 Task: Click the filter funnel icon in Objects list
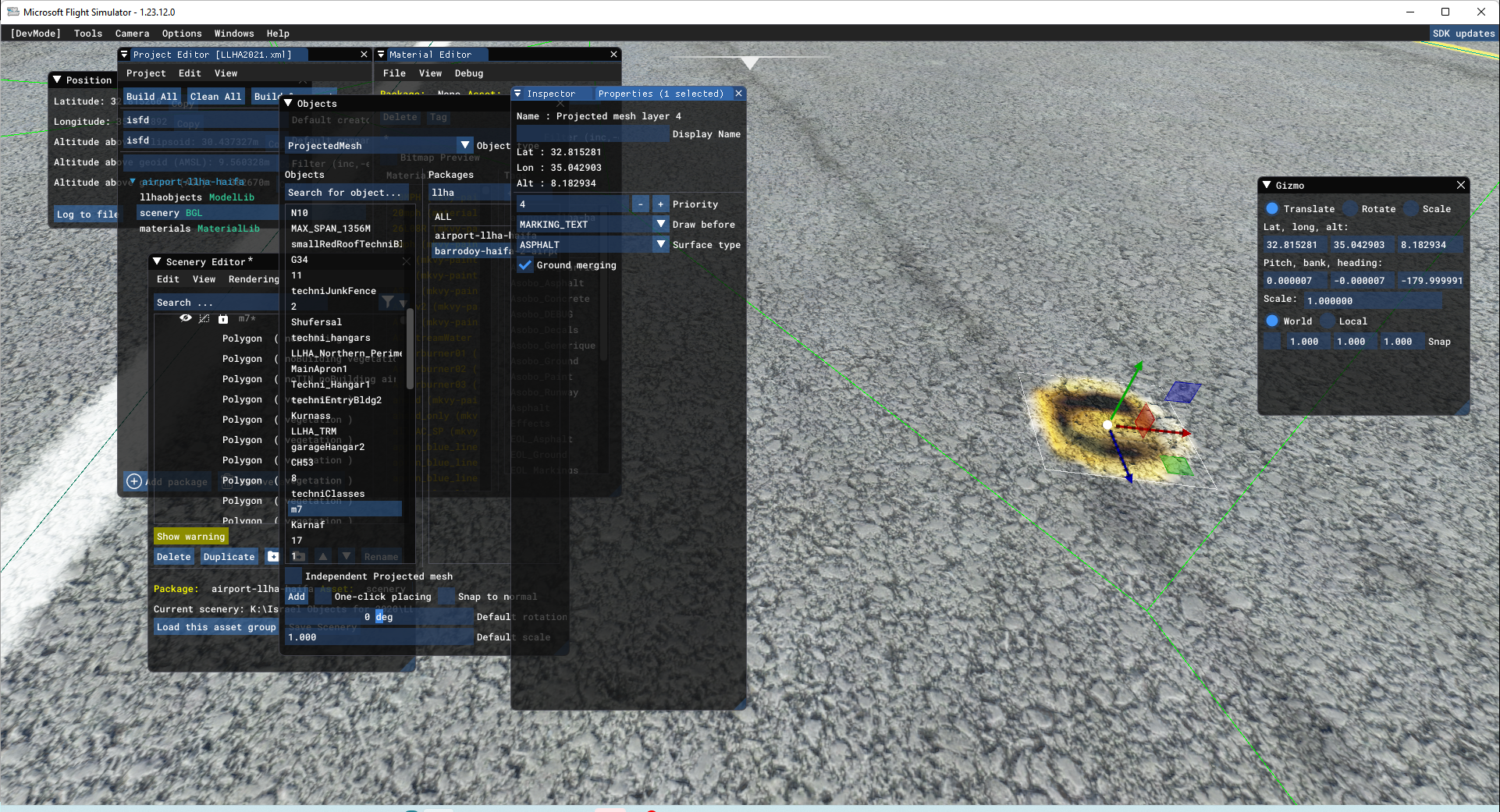388,302
